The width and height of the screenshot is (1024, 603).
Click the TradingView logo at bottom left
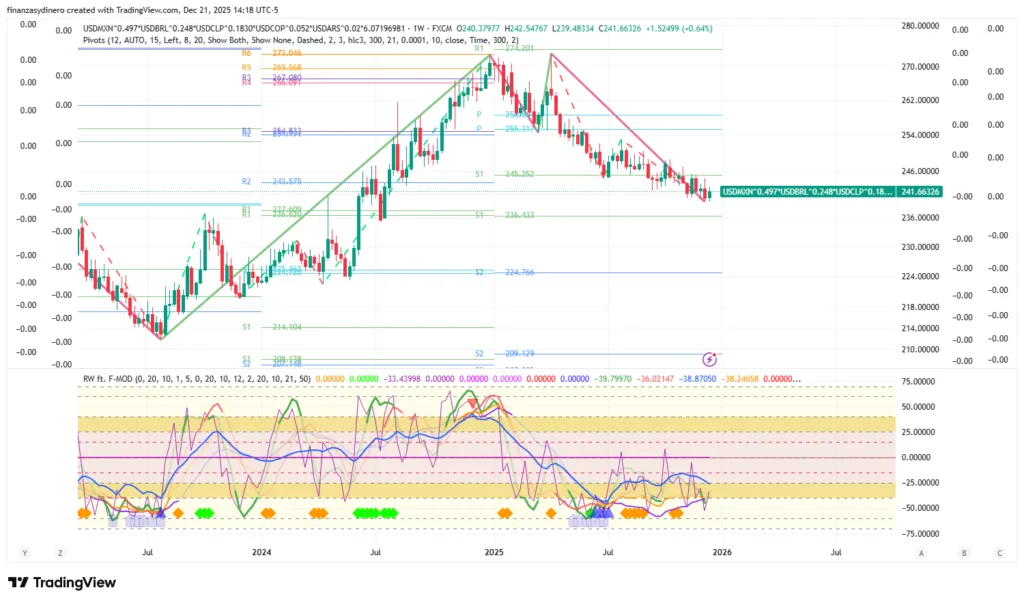click(x=62, y=583)
